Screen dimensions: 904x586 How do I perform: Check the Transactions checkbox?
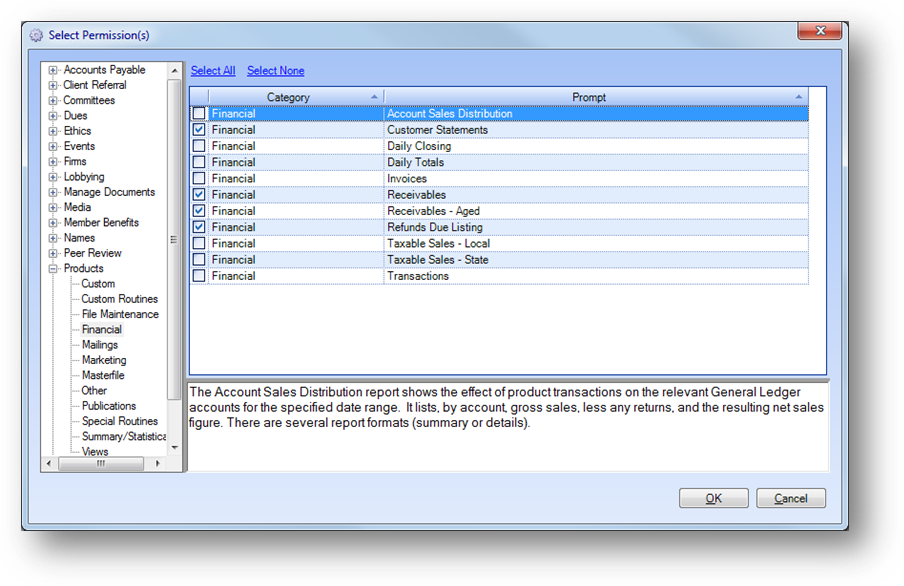click(199, 276)
